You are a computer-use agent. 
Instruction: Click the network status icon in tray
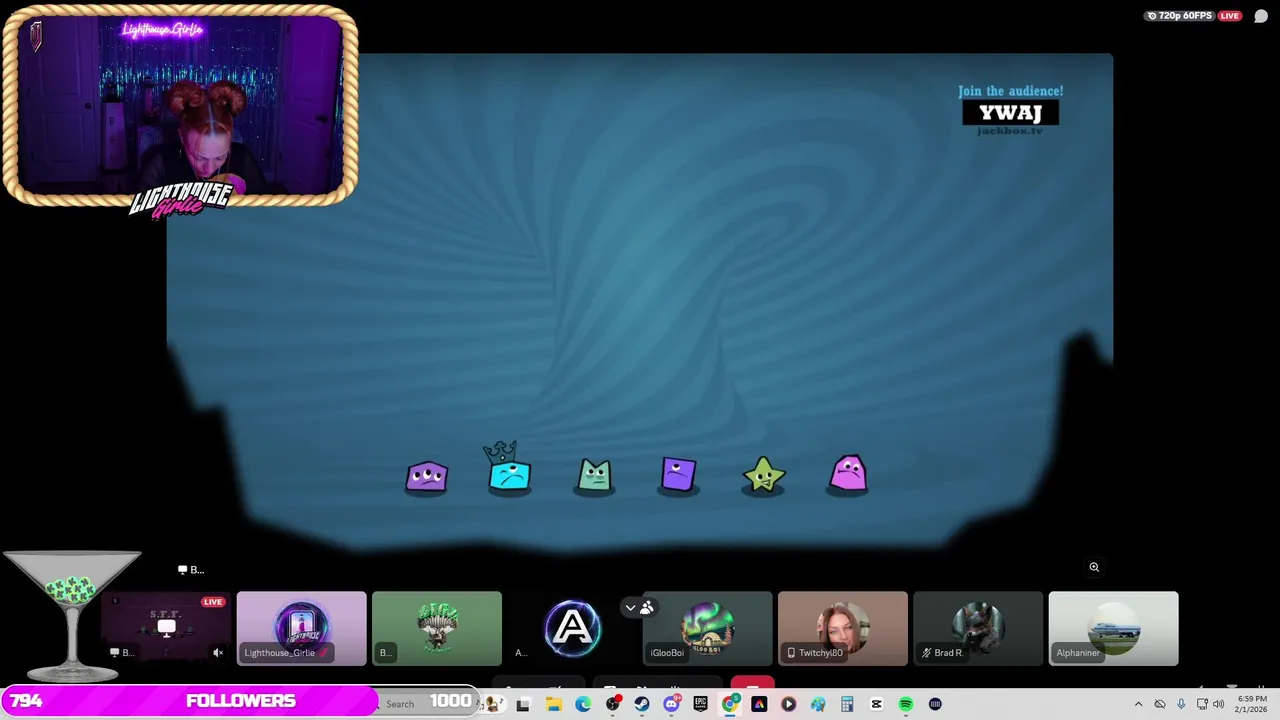point(1160,704)
